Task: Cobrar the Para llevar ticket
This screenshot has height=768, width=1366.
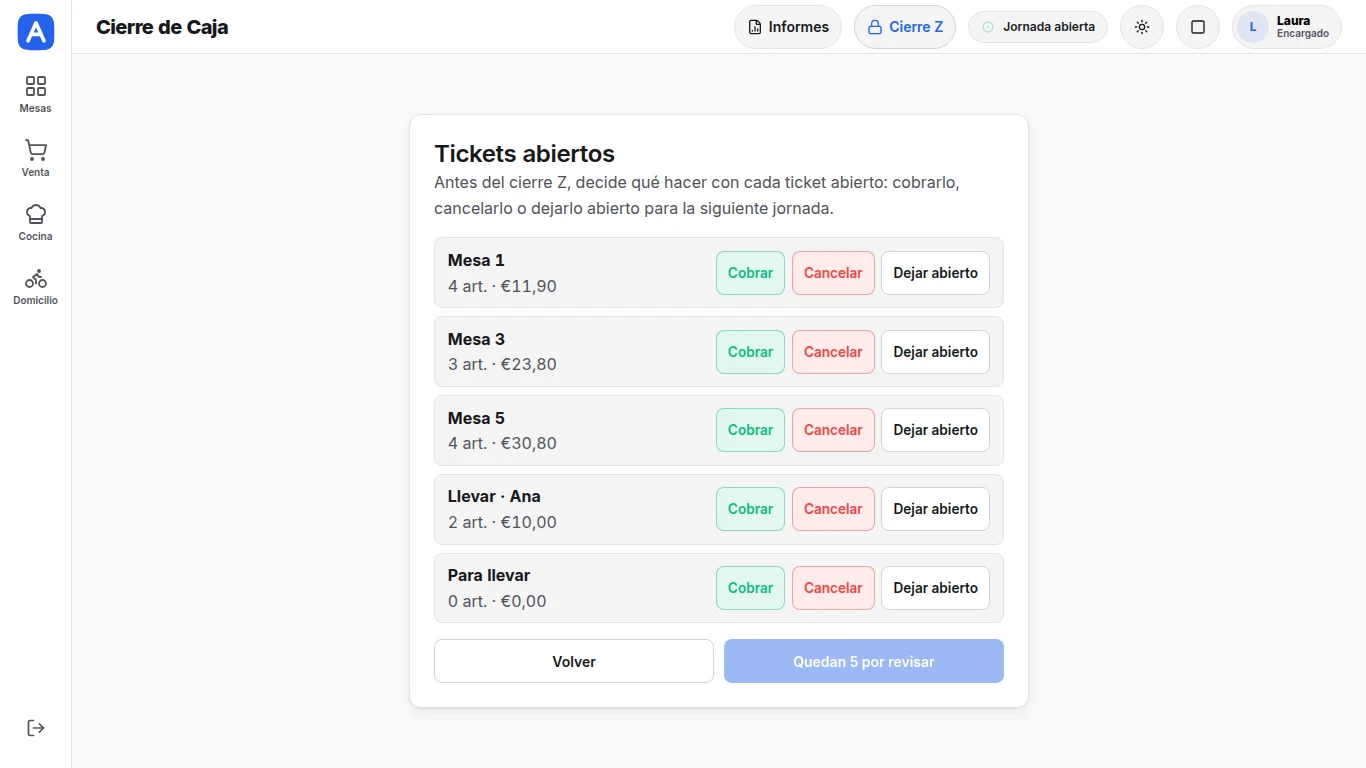Action: pos(750,588)
